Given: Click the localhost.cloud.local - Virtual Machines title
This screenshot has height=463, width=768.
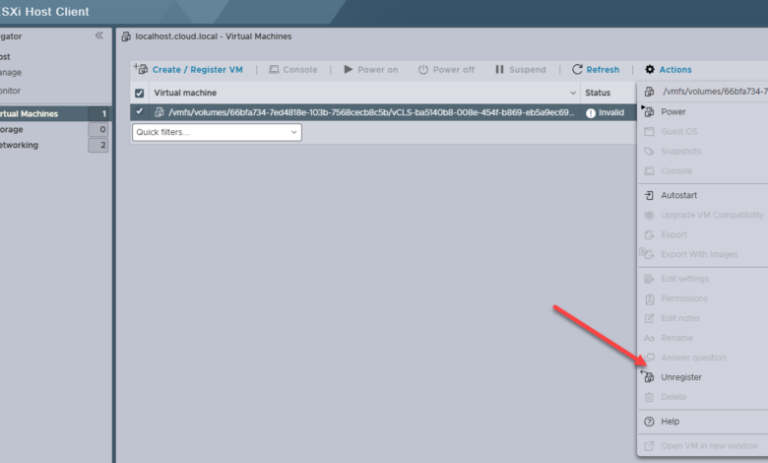Looking at the screenshot, I should [214, 36].
